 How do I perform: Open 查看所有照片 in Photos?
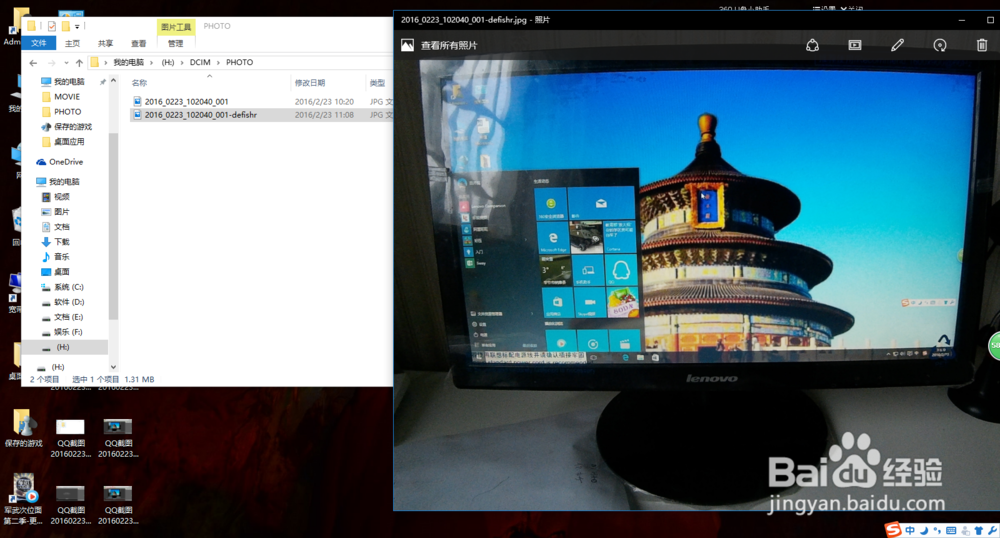pyautogui.click(x=449, y=45)
